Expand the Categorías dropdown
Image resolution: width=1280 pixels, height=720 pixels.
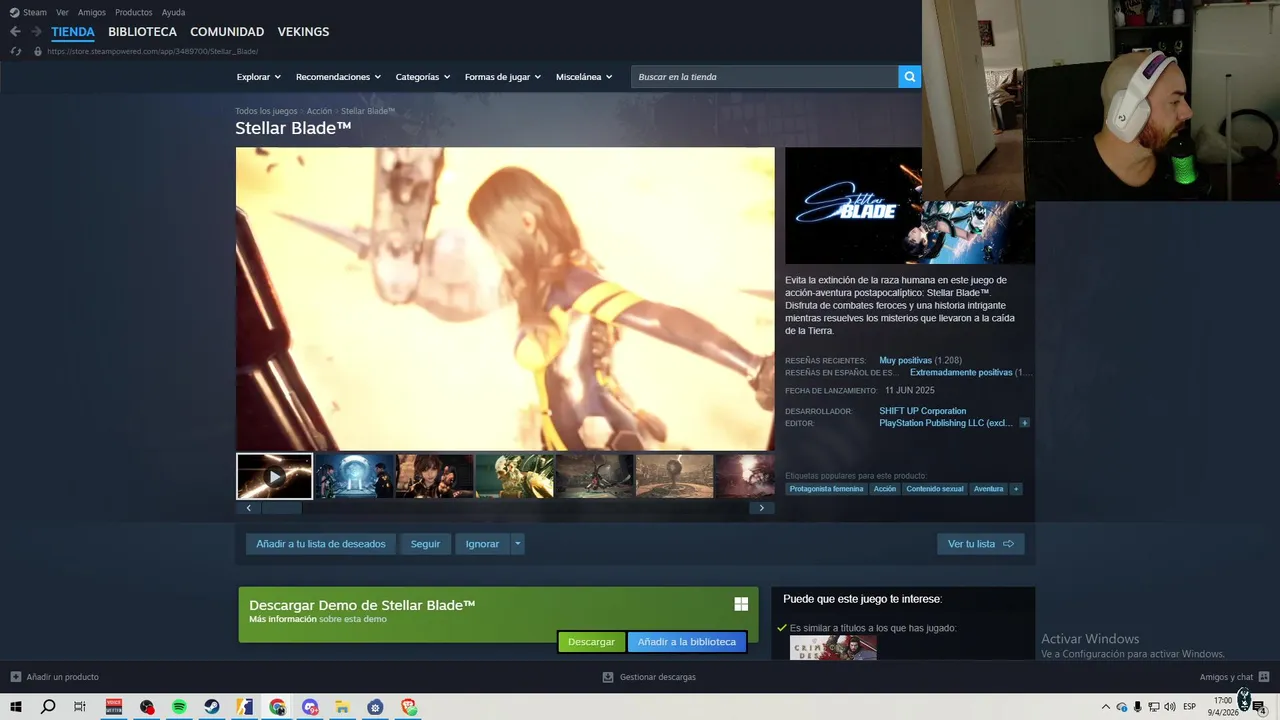(x=422, y=77)
